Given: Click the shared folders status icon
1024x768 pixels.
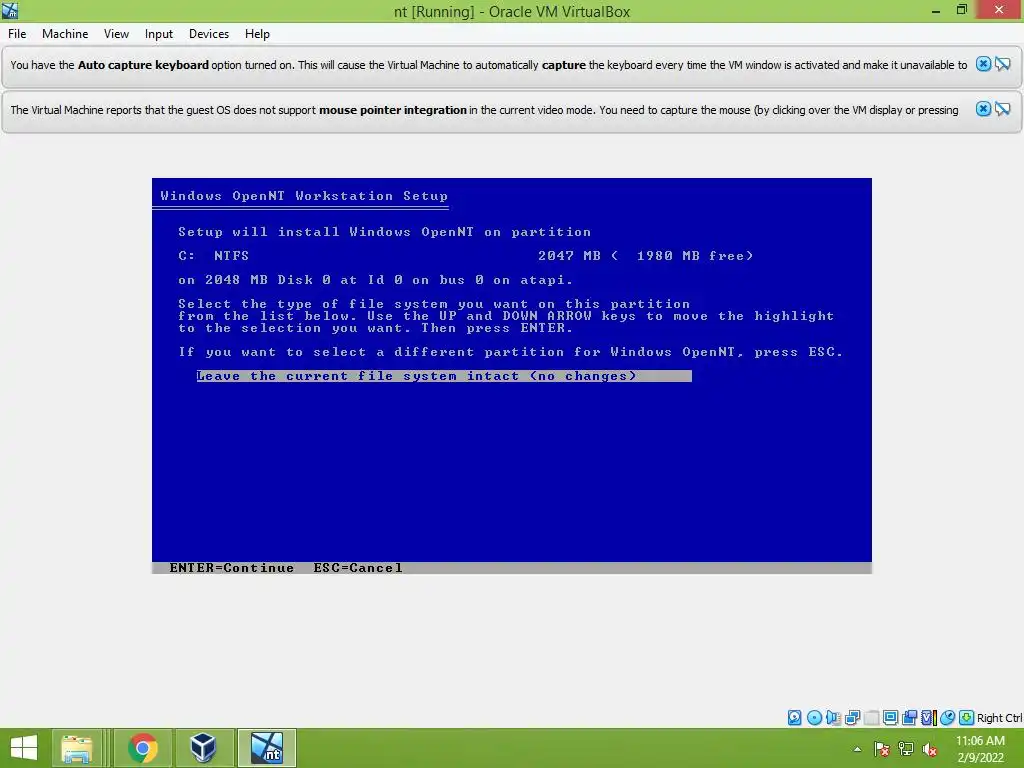Looking at the screenshot, I should tap(909, 718).
